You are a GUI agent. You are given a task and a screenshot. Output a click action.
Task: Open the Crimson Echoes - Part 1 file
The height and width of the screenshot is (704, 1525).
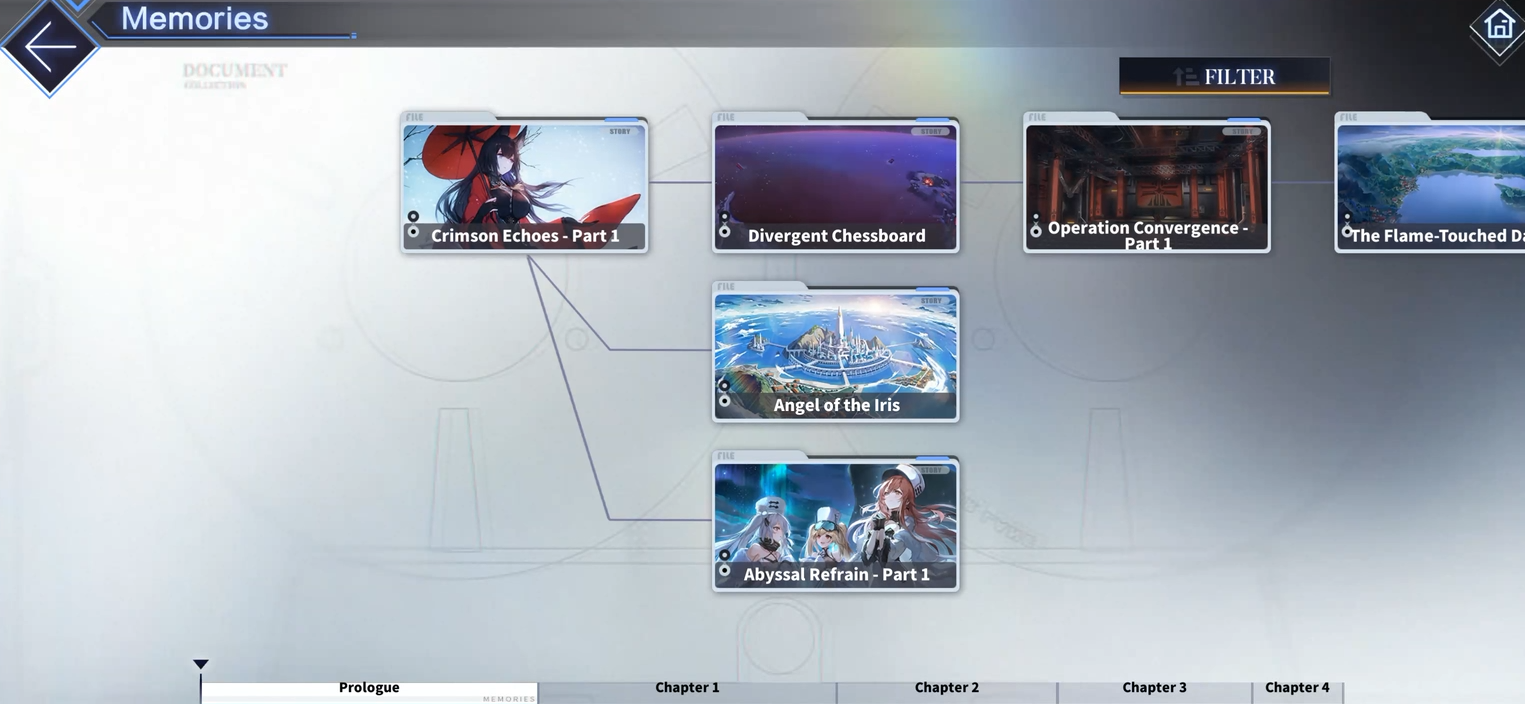pos(524,183)
